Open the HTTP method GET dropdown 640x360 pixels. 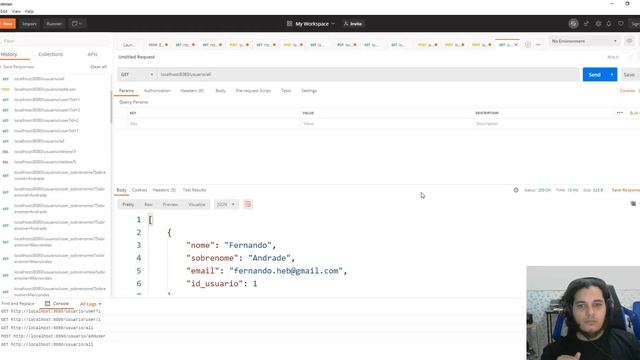(137, 75)
